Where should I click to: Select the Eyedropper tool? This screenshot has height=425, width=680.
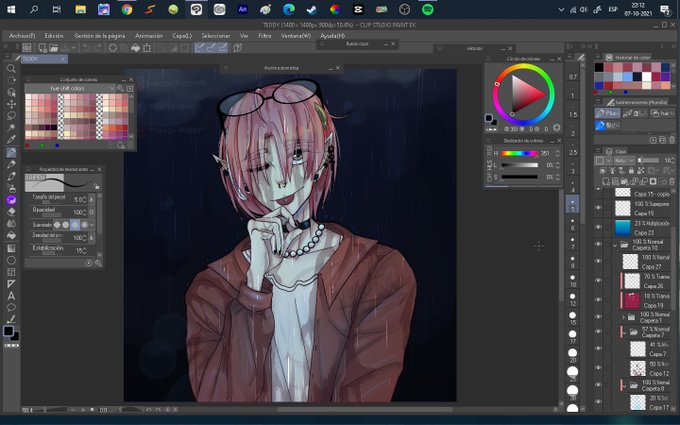click(x=11, y=140)
